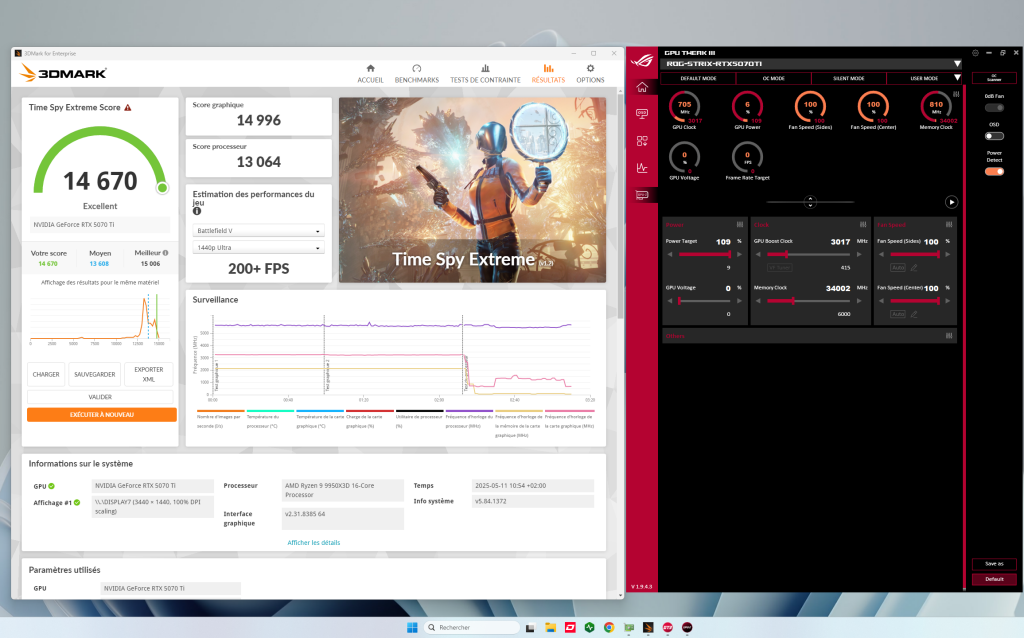The width and height of the screenshot is (1024, 638).
Task: Click the Default button in GPU Tweak
Action: coord(994,579)
